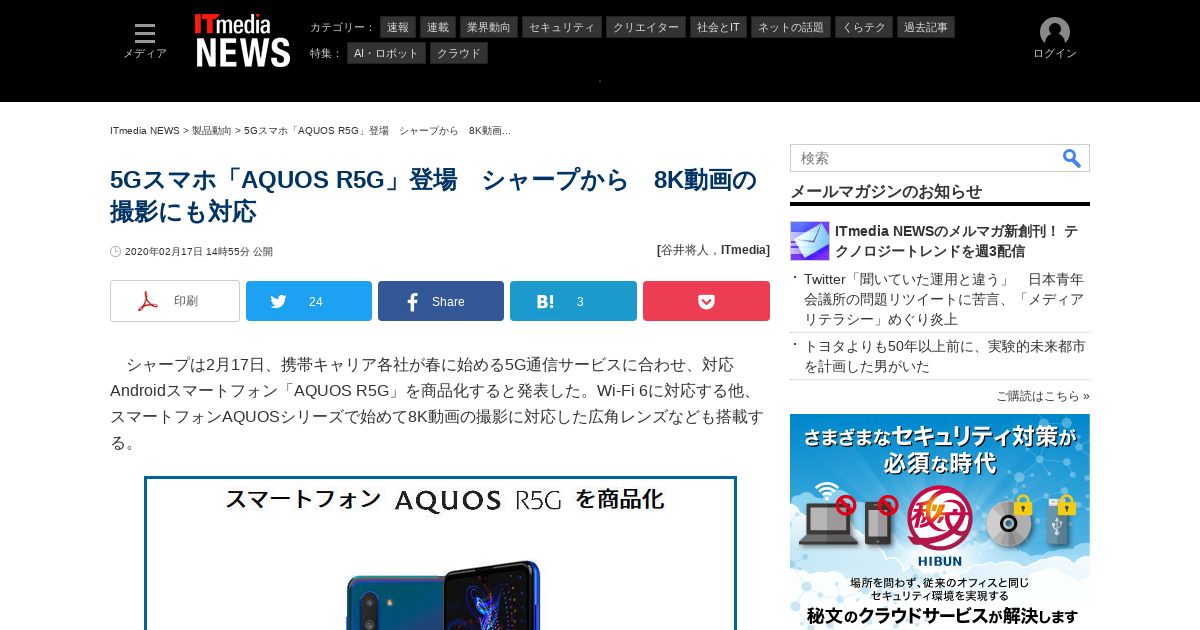This screenshot has width=1200, height=630.
Task: Click the ご購読はこちら link
Action: point(1043,396)
